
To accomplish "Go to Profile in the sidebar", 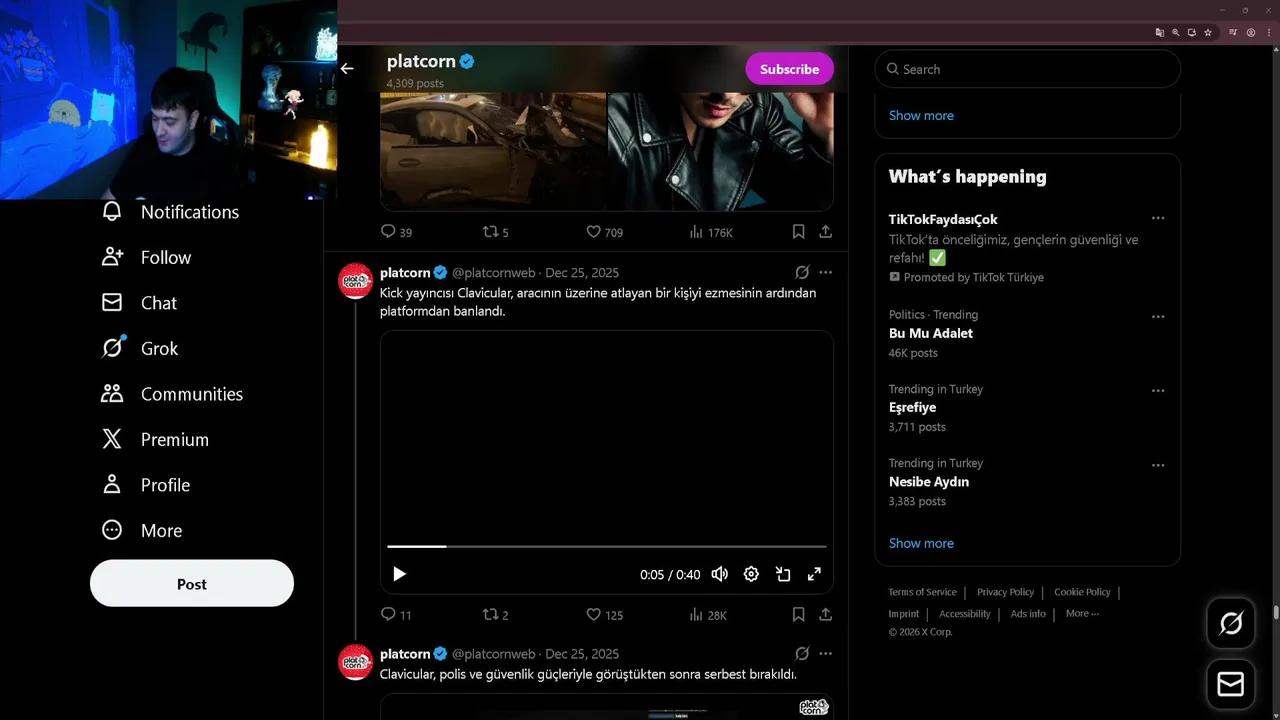I will [x=147, y=485].
